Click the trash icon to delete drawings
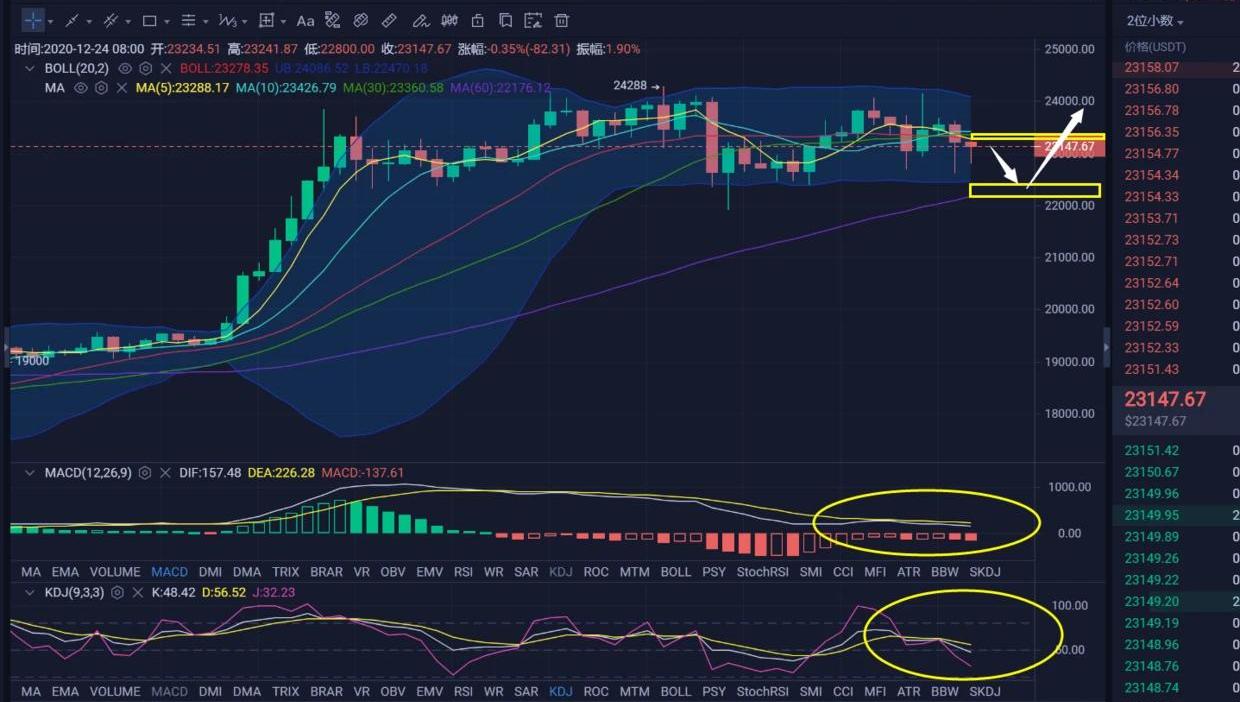1240x702 pixels. [x=562, y=20]
